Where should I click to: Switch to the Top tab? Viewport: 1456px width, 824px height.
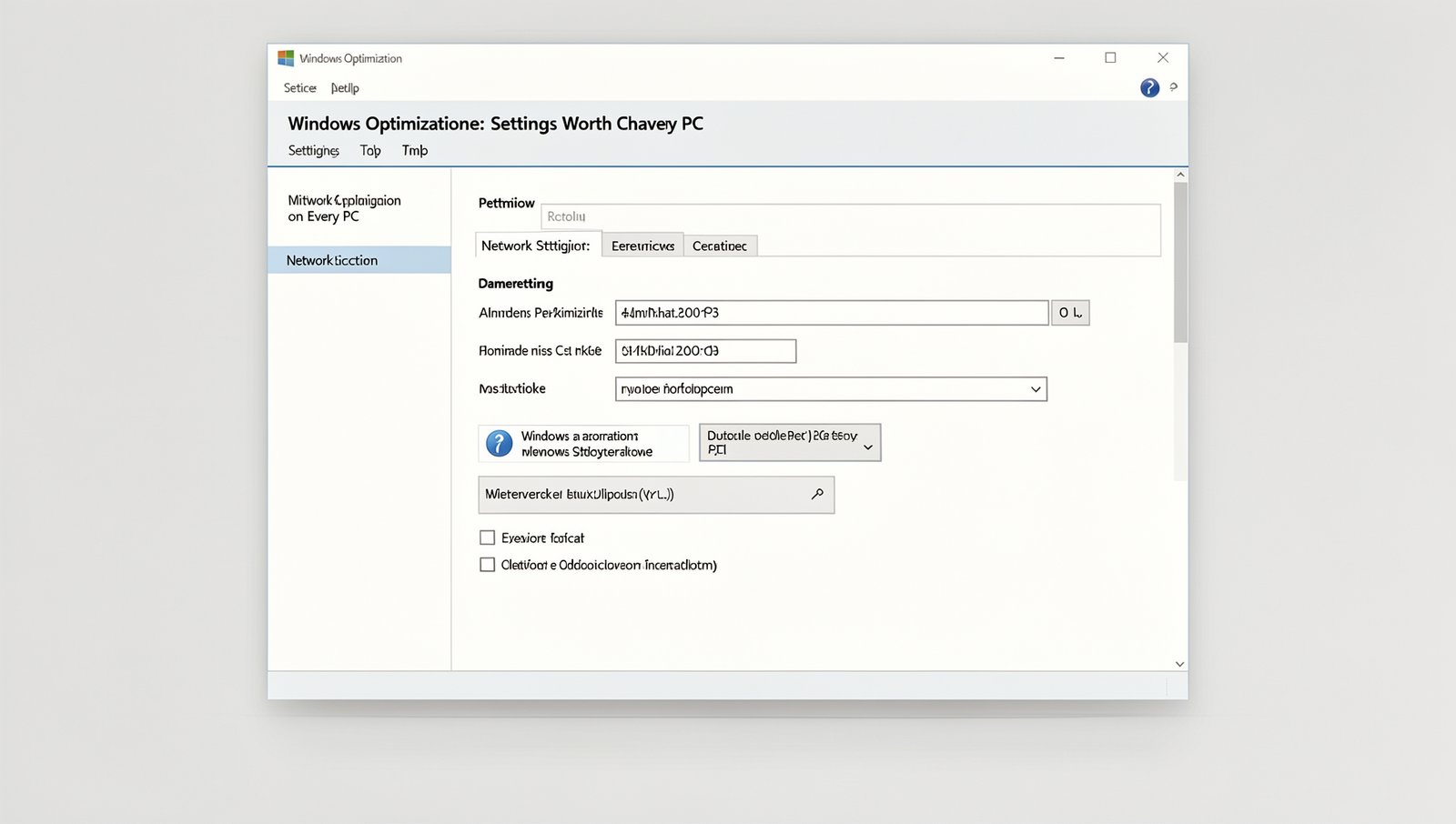click(370, 151)
